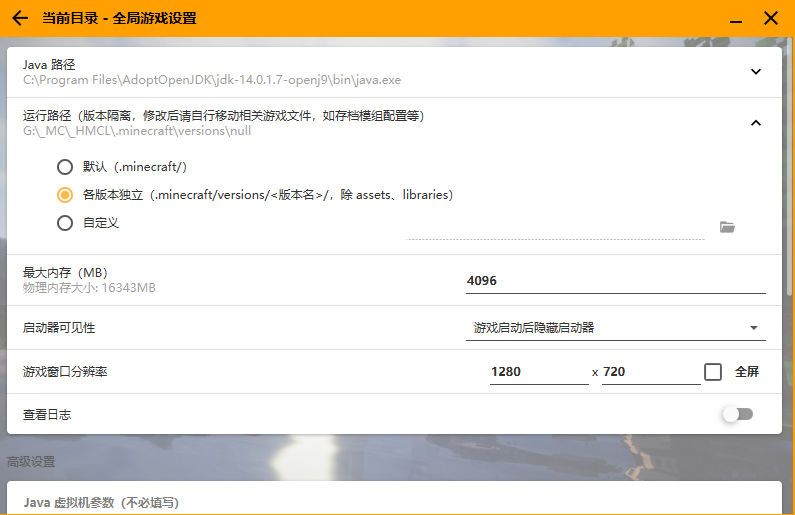The height and width of the screenshot is (515, 795).
Task: Open folder browser for custom run path
Action: point(727,227)
